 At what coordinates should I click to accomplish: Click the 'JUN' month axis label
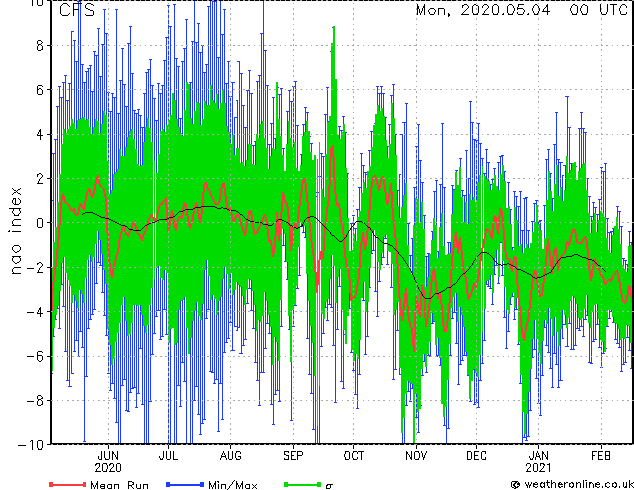(x=108, y=456)
